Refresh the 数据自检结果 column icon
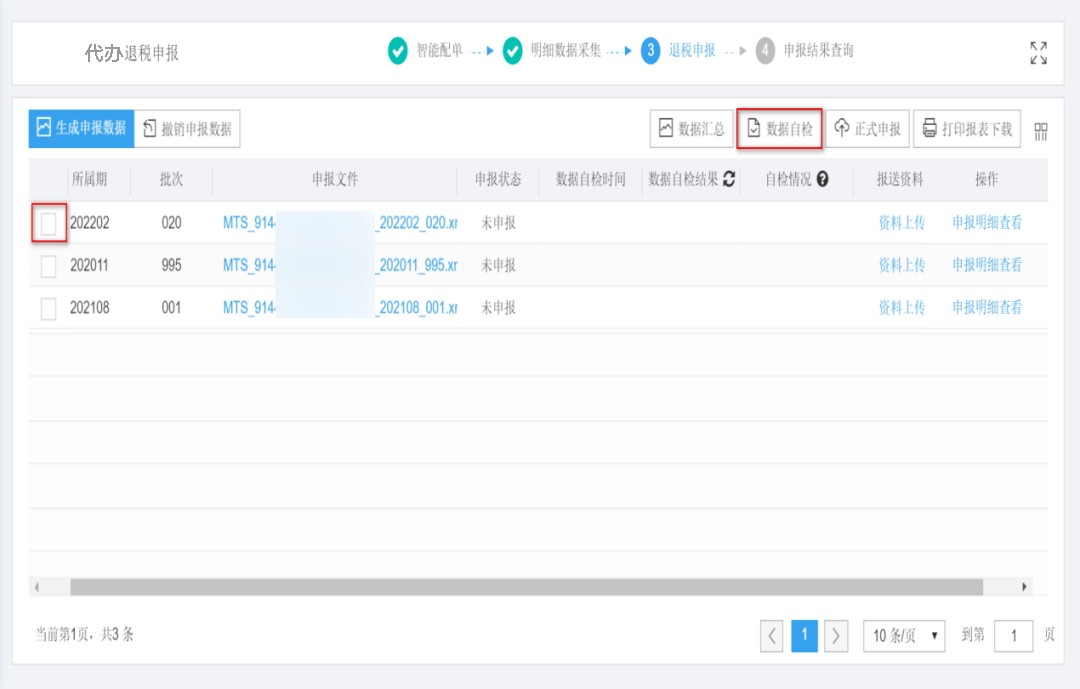Screen dimensions: 1080x689 (729, 179)
